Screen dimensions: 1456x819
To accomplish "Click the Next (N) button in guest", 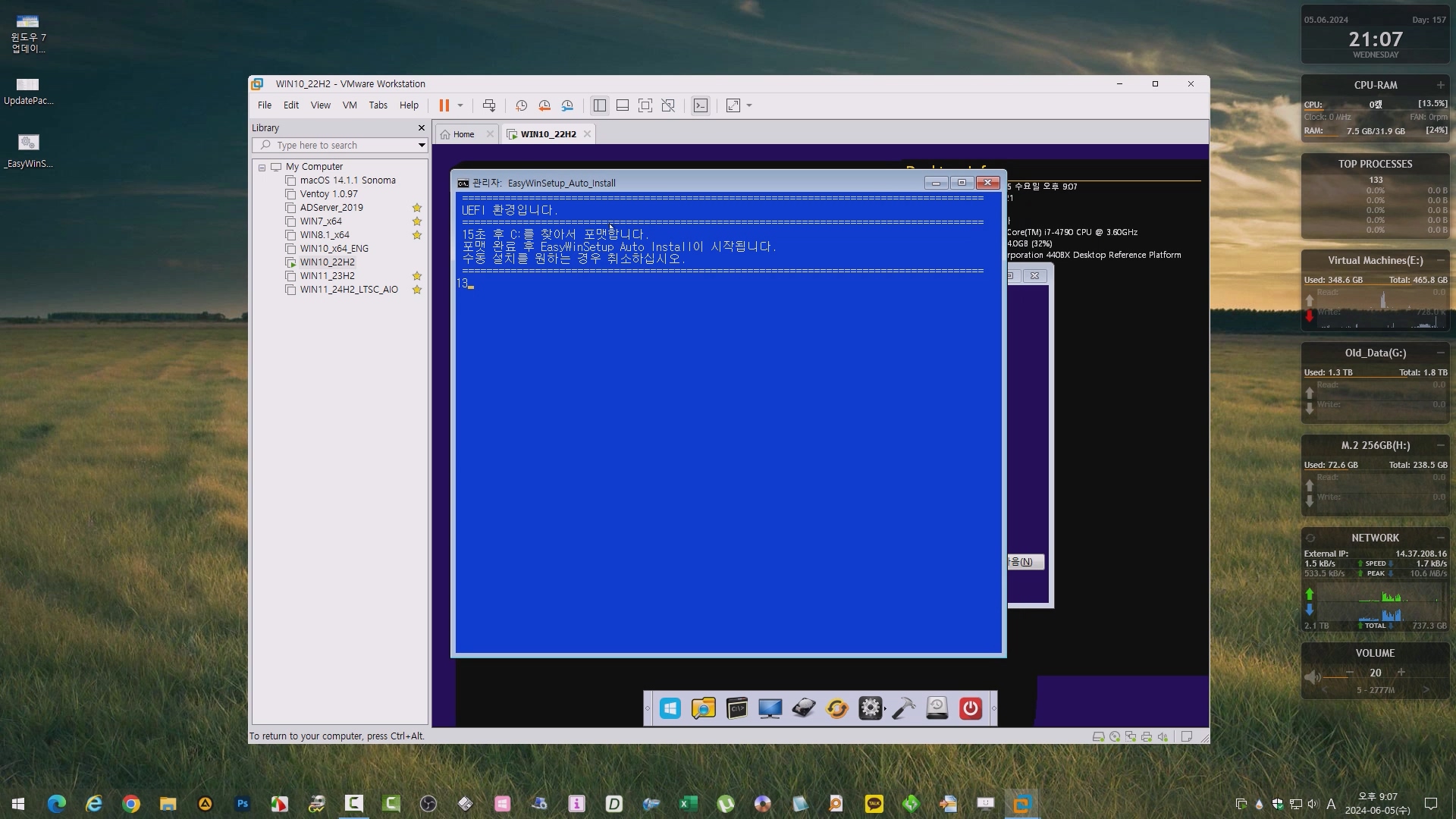I will click(1025, 562).
